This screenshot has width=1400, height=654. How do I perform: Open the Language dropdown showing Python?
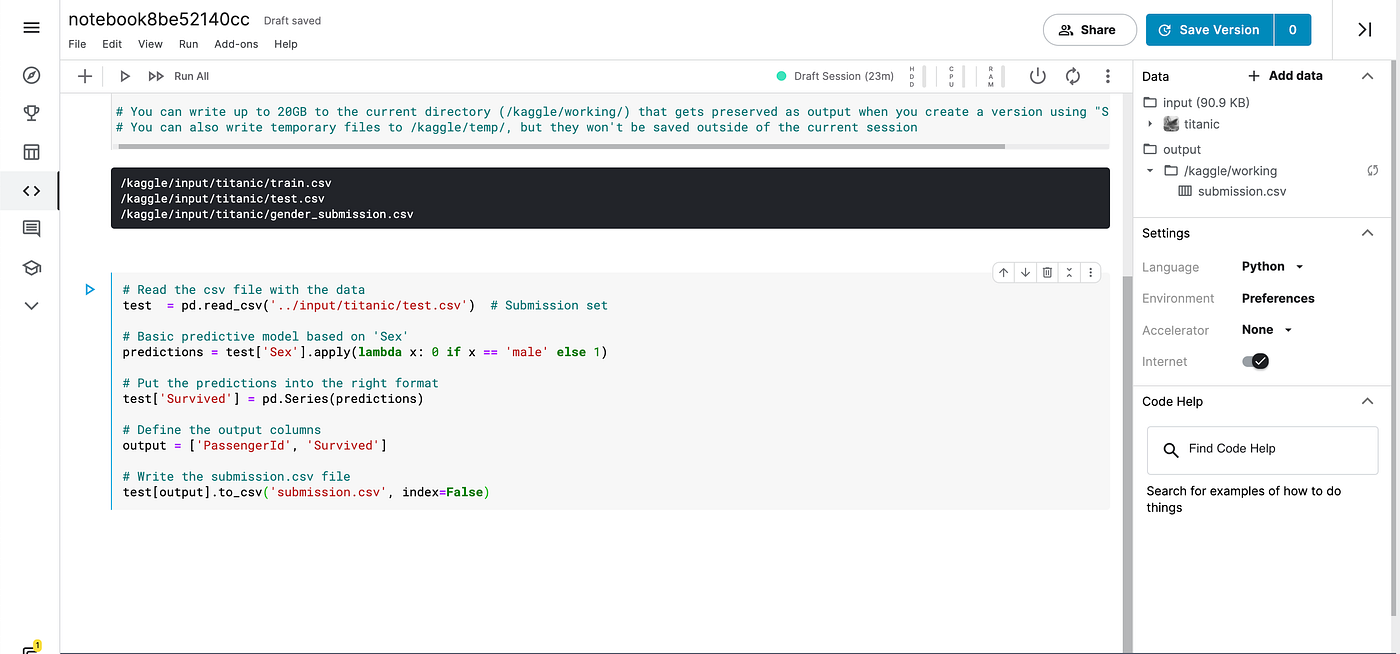pyautogui.click(x=1271, y=266)
